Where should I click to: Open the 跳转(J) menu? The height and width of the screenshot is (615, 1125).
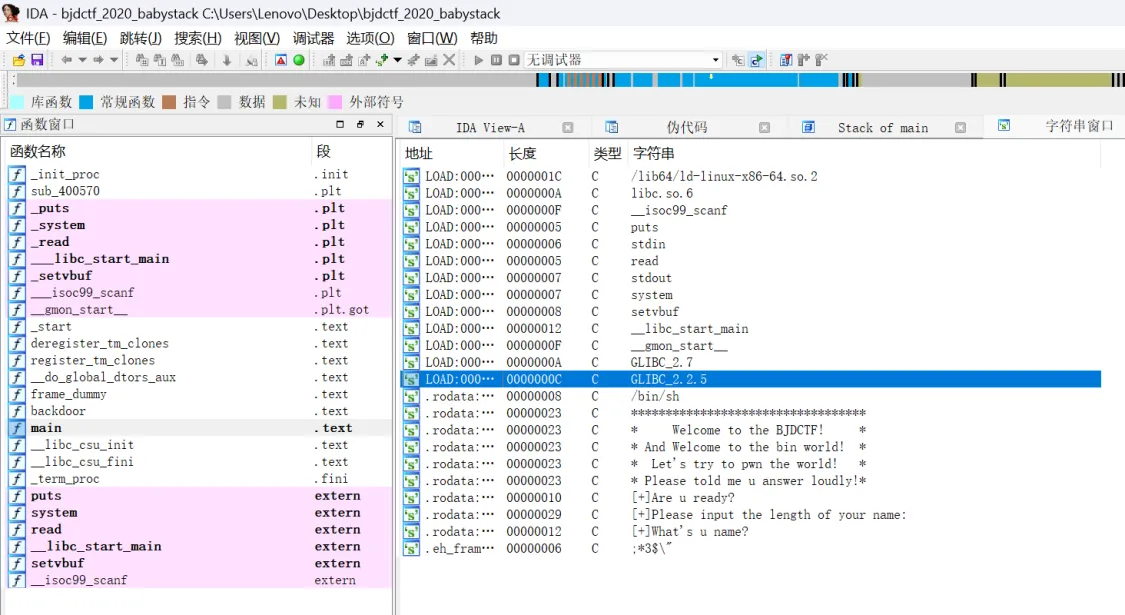pos(141,38)
